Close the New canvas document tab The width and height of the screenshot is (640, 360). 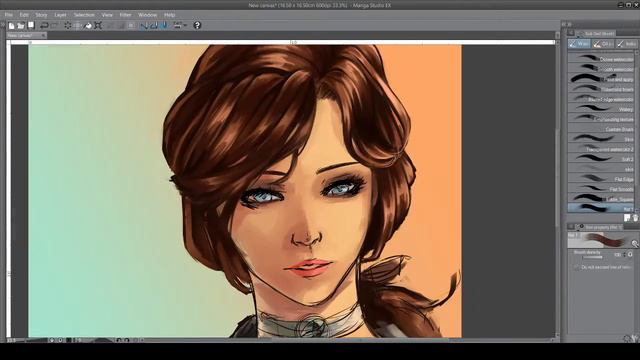(43, 36)
